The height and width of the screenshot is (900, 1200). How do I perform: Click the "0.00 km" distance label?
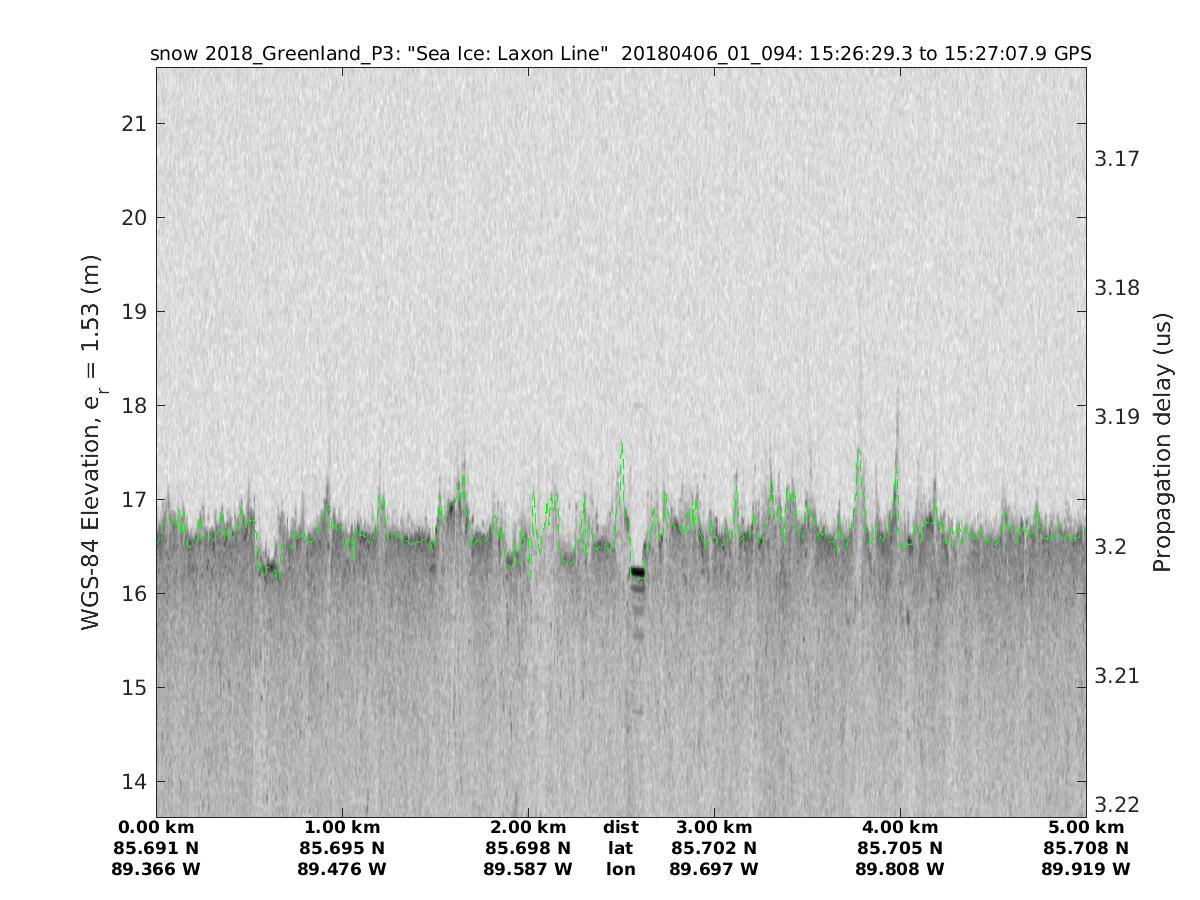point(157,828)
